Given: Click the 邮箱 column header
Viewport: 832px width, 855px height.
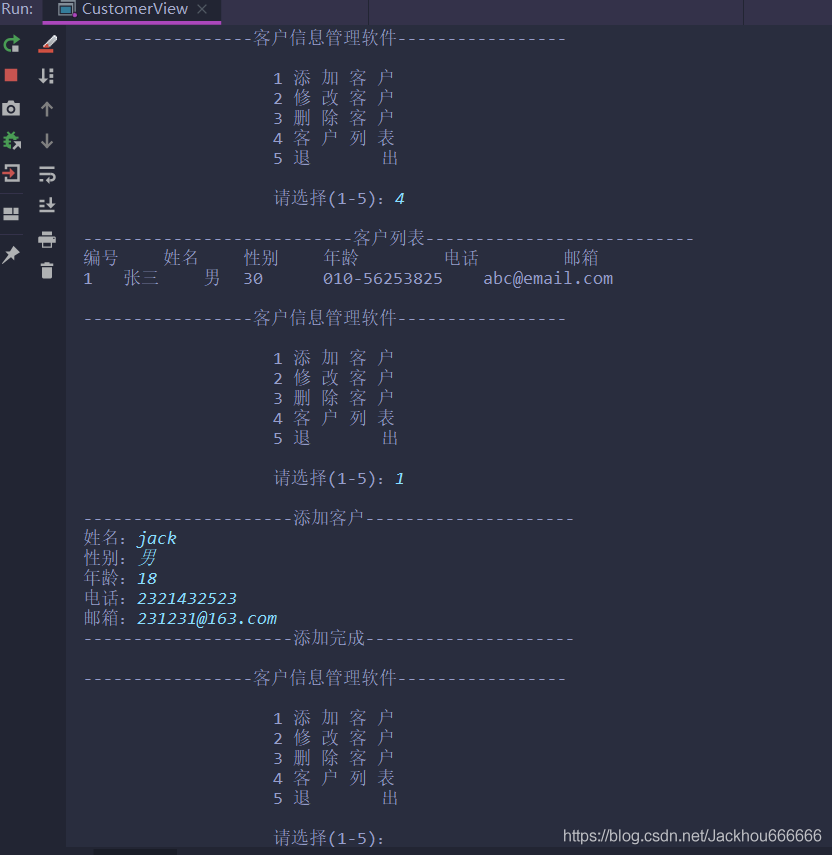Looking at the screenshot, I should click(x=581, y=258).
